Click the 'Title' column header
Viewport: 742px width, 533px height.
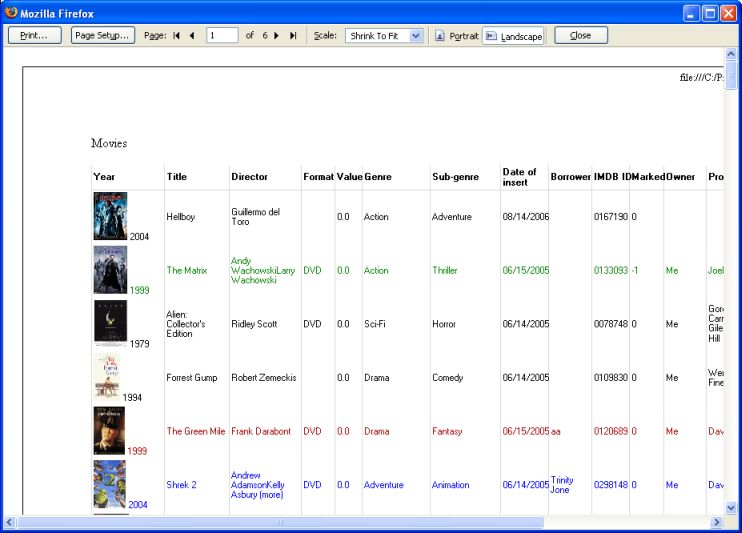coord(177,177)
